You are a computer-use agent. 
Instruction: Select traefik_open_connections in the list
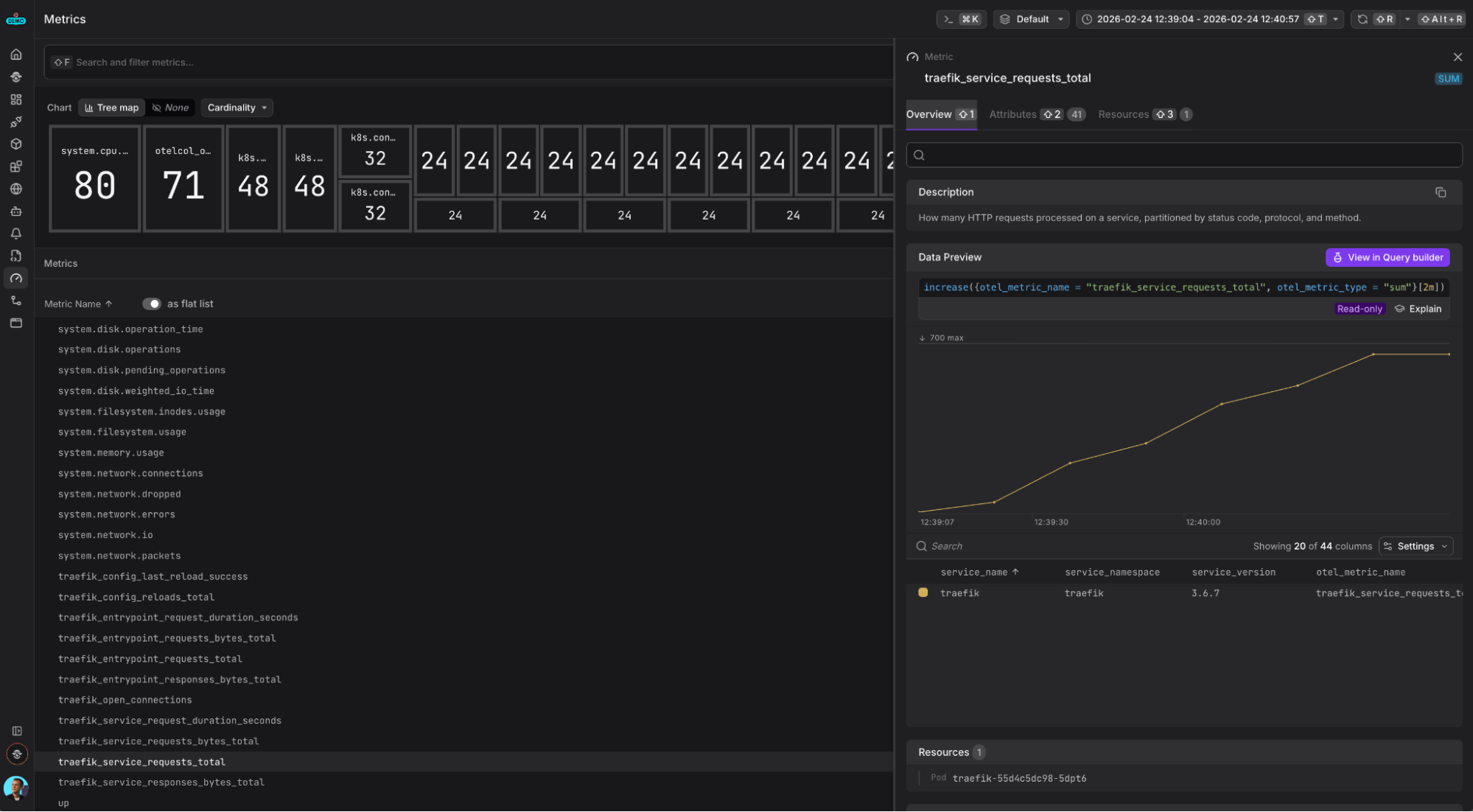[125, 700]
